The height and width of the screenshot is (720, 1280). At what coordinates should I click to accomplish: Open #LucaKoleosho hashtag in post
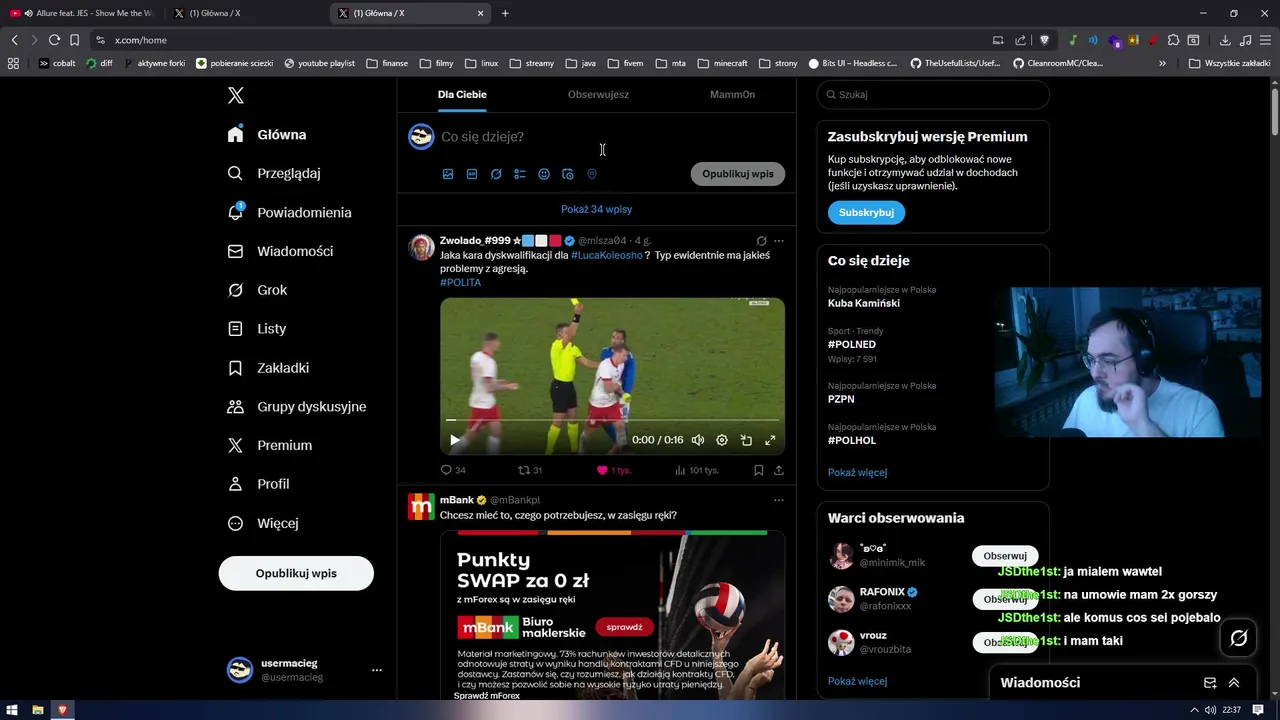(607, 255)
